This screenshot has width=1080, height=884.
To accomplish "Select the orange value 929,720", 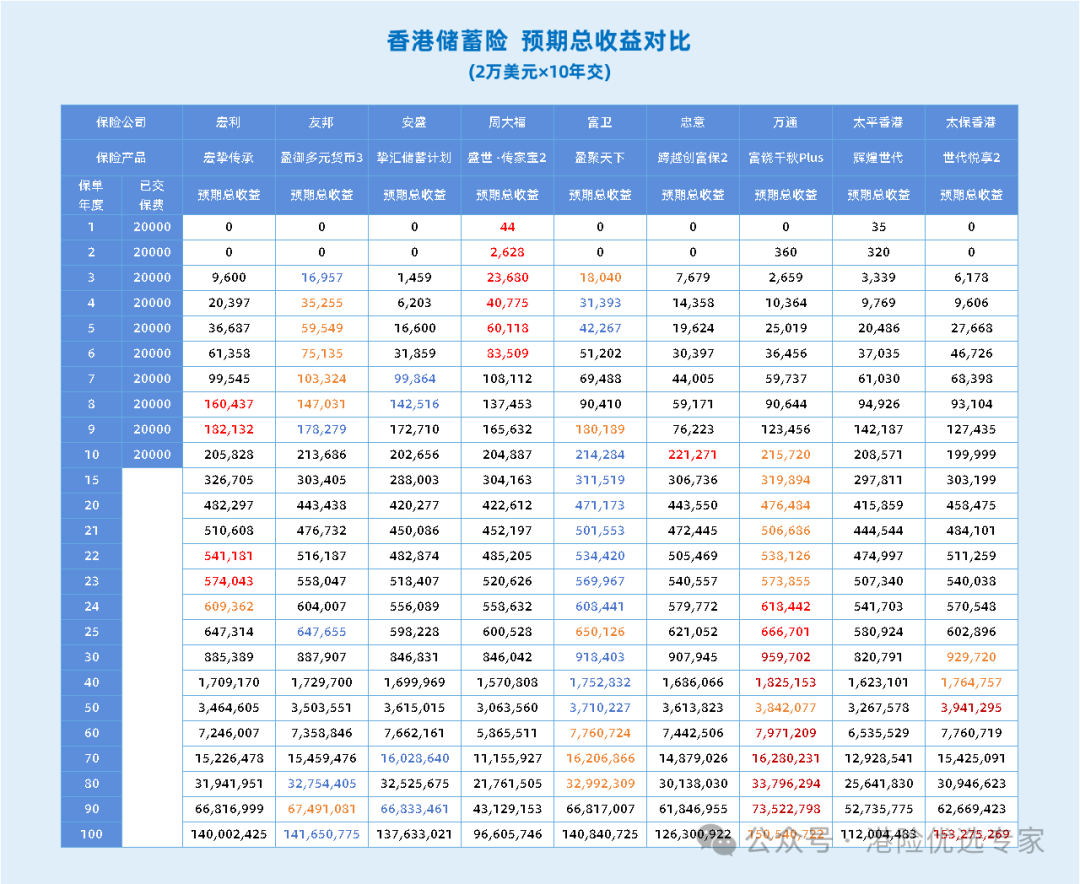I will coord(971,657).
